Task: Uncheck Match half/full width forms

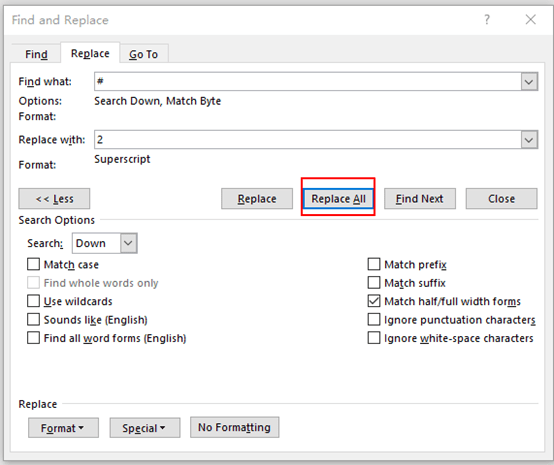Action: click(x=374, y=301)
